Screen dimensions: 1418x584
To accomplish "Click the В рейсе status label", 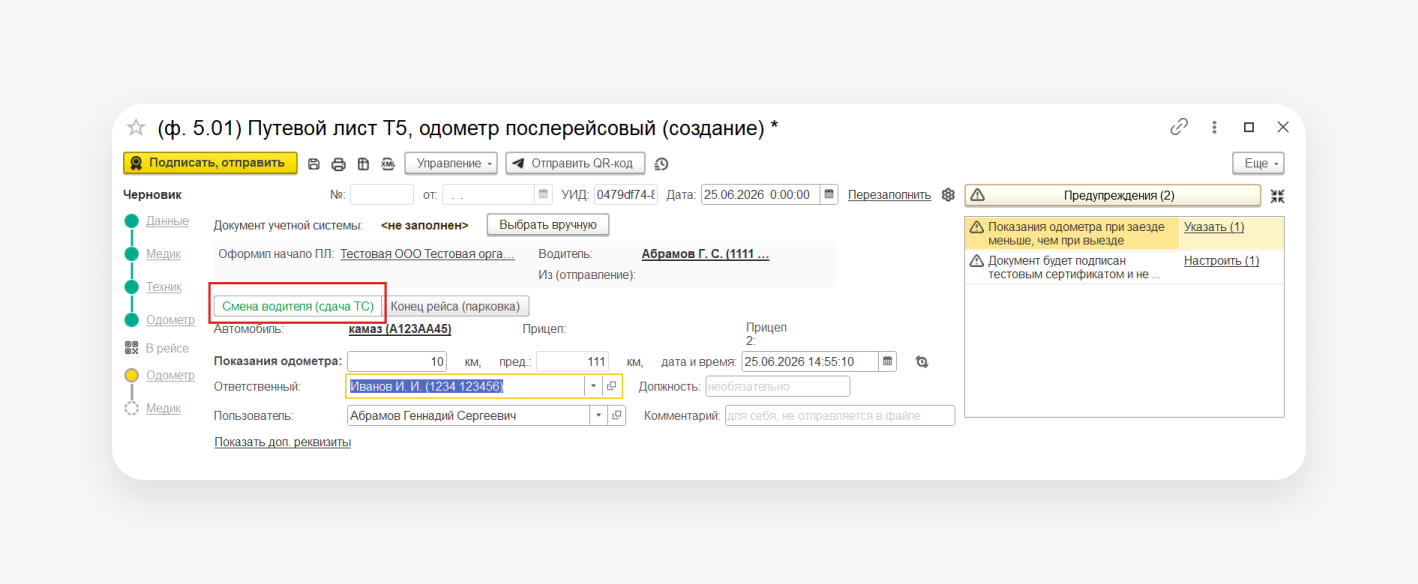I will (167, 348).
